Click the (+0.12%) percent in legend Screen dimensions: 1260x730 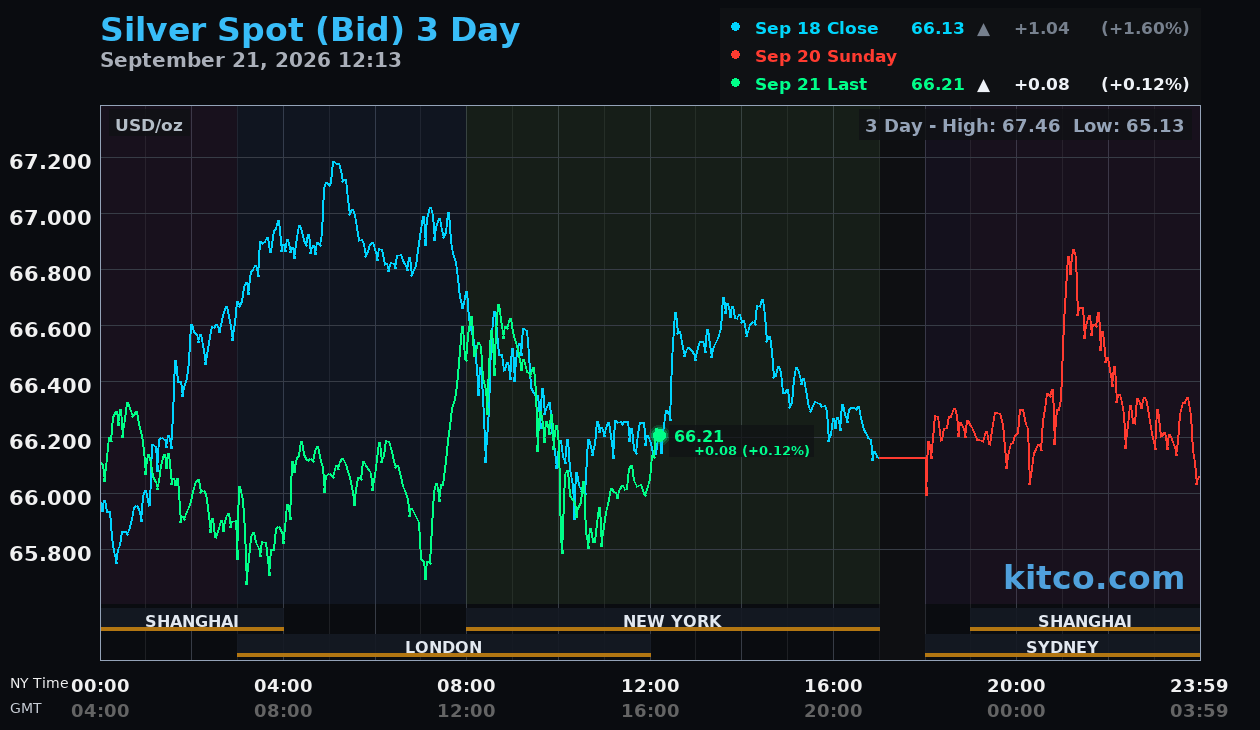[x=1145, y=84]
